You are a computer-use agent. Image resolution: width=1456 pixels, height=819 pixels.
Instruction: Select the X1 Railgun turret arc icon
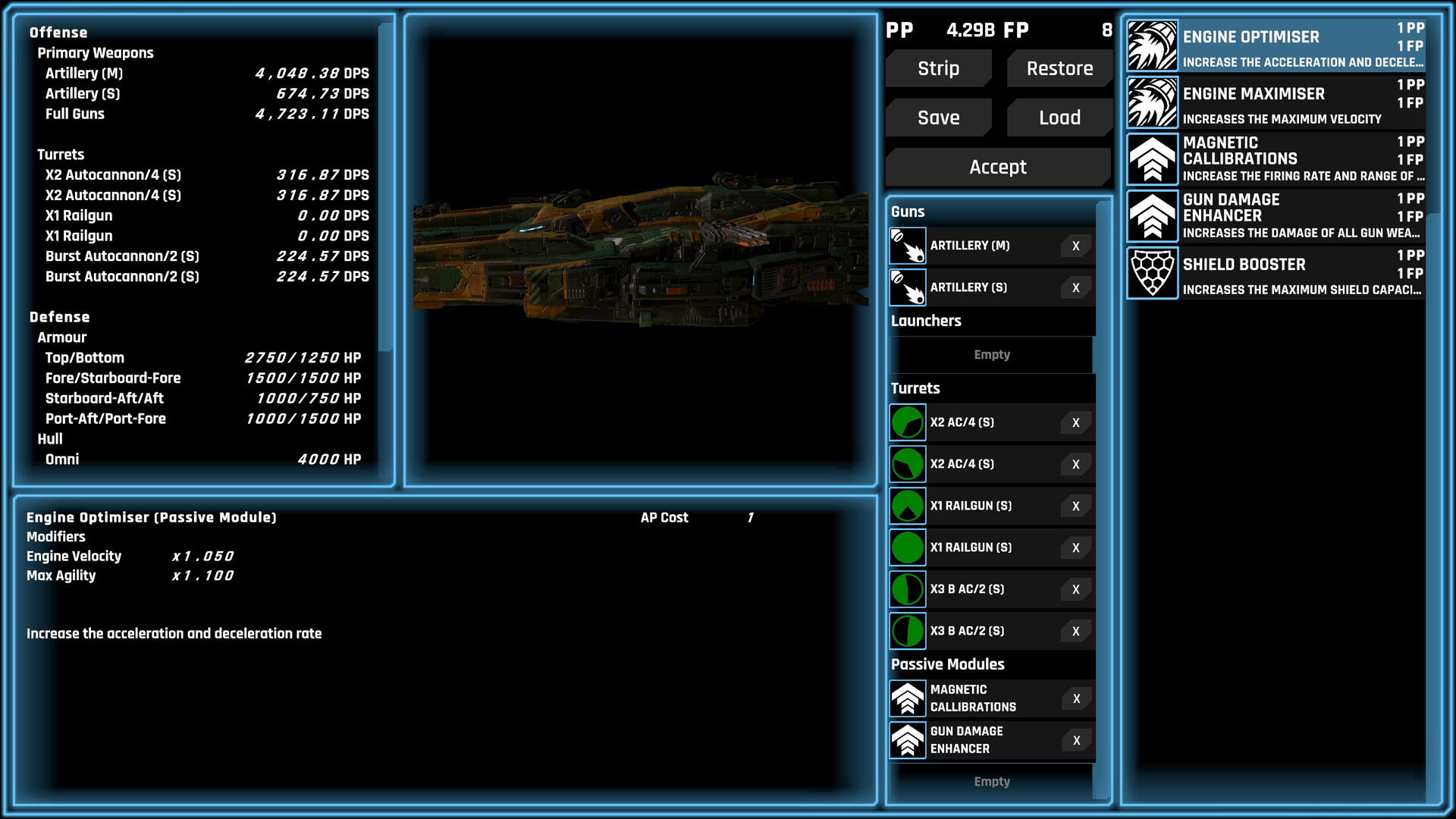(907, 505)
